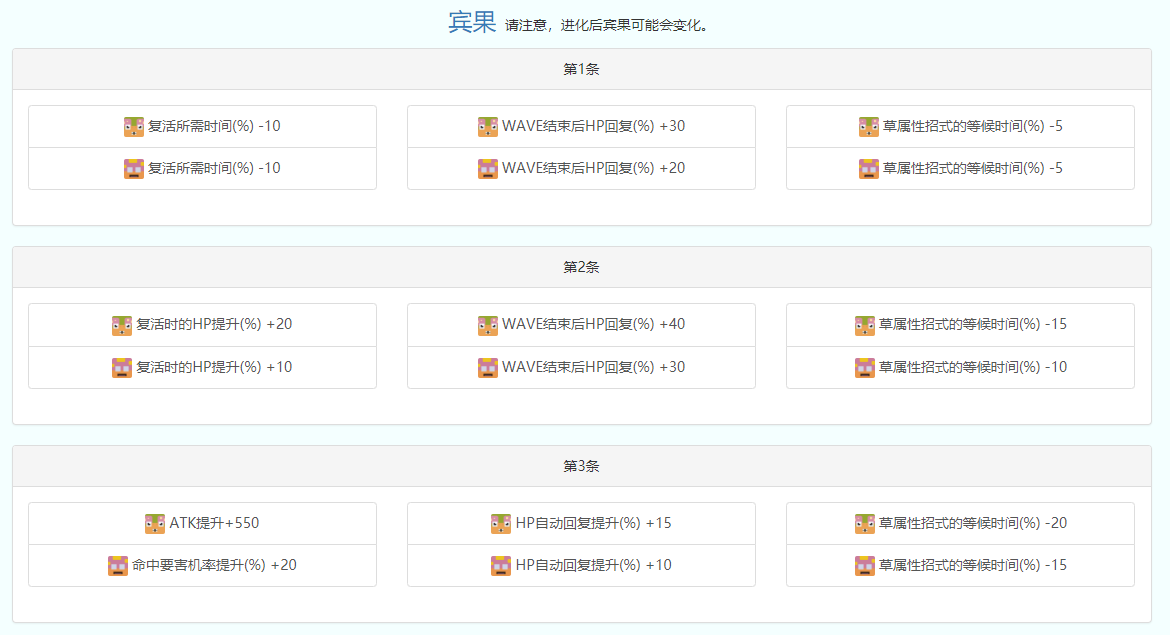This screenshot has height=635, width=1170.
Task: Click the 第3条 panel header
Action: [x=582, y=466]
